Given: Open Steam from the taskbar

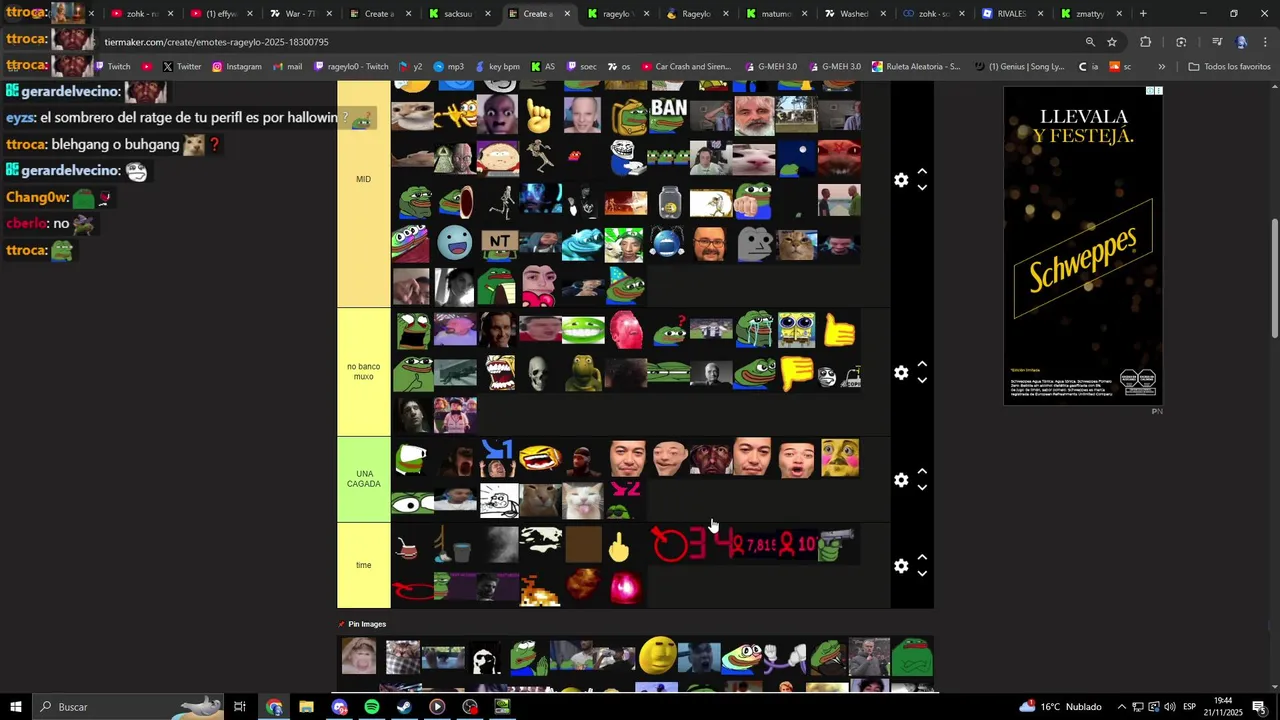Looking at the screenshot, I should click(404, 707).
